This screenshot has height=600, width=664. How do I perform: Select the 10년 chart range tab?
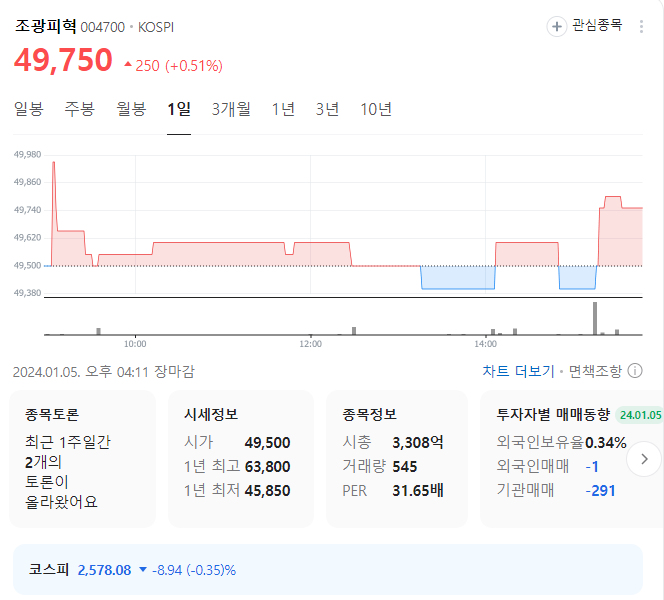[x=376, y=109]
